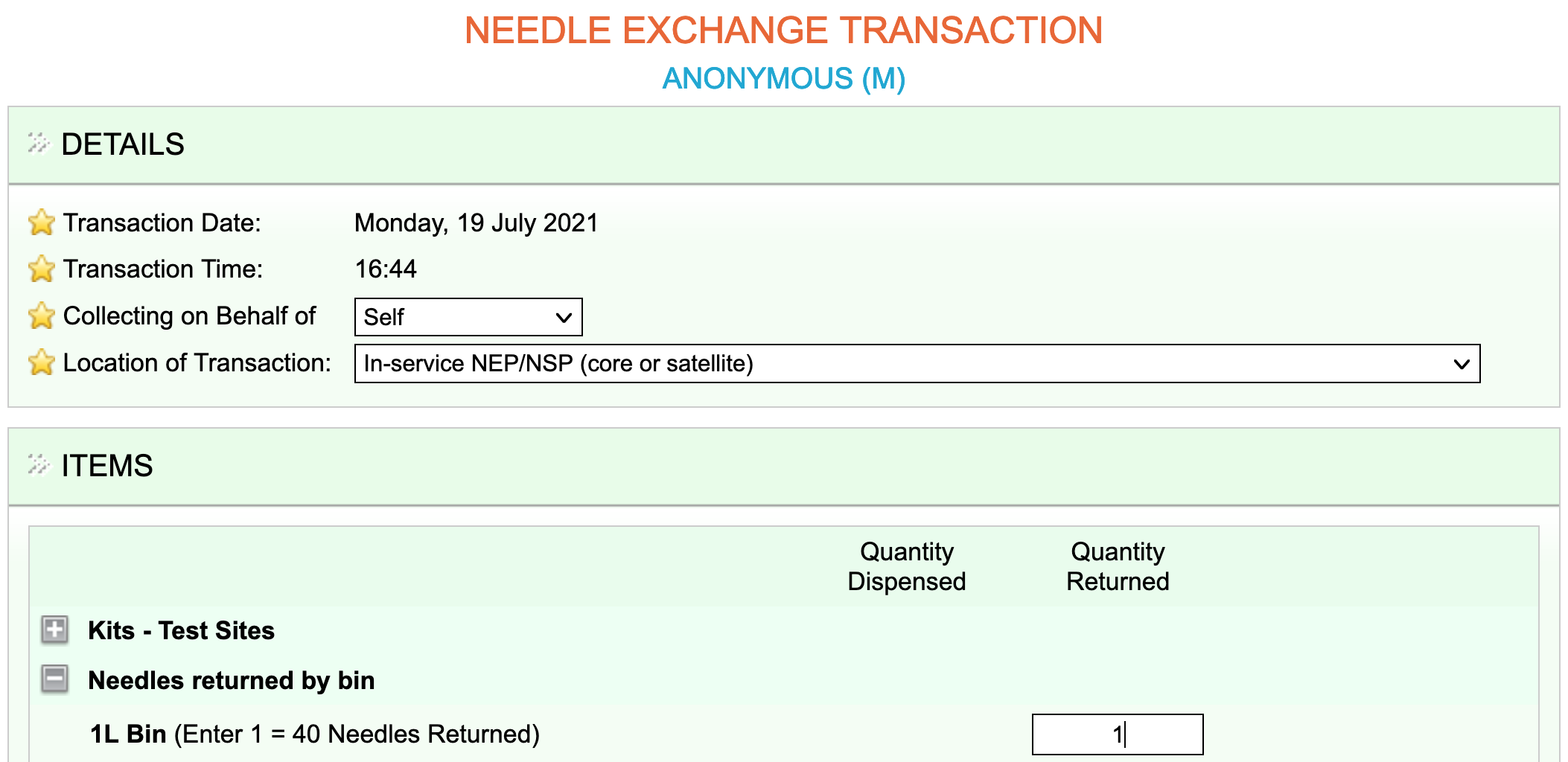Click the Monday, 19 July 2021 date value

pyautogui.click(x=477, y=222)
